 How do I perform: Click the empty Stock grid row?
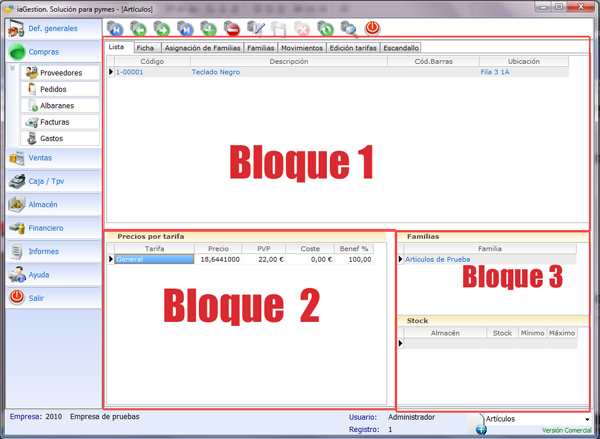pyautogui.click(x=490, y=343)
